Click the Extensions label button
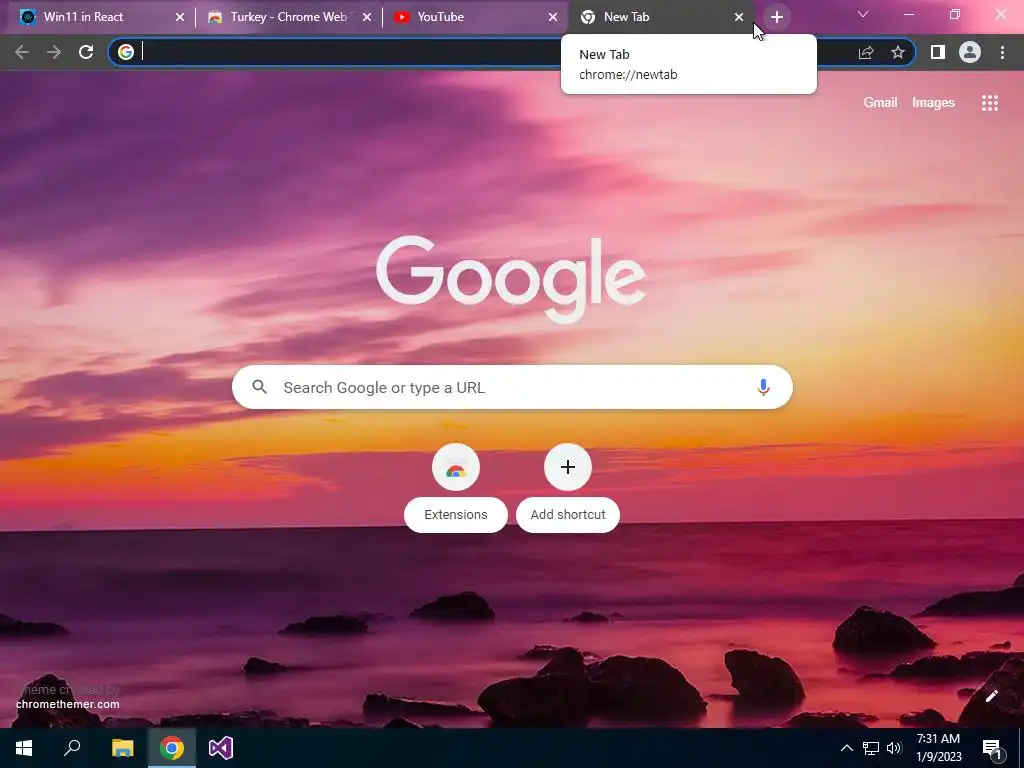 pyautogui.click(x=456, y=515)
